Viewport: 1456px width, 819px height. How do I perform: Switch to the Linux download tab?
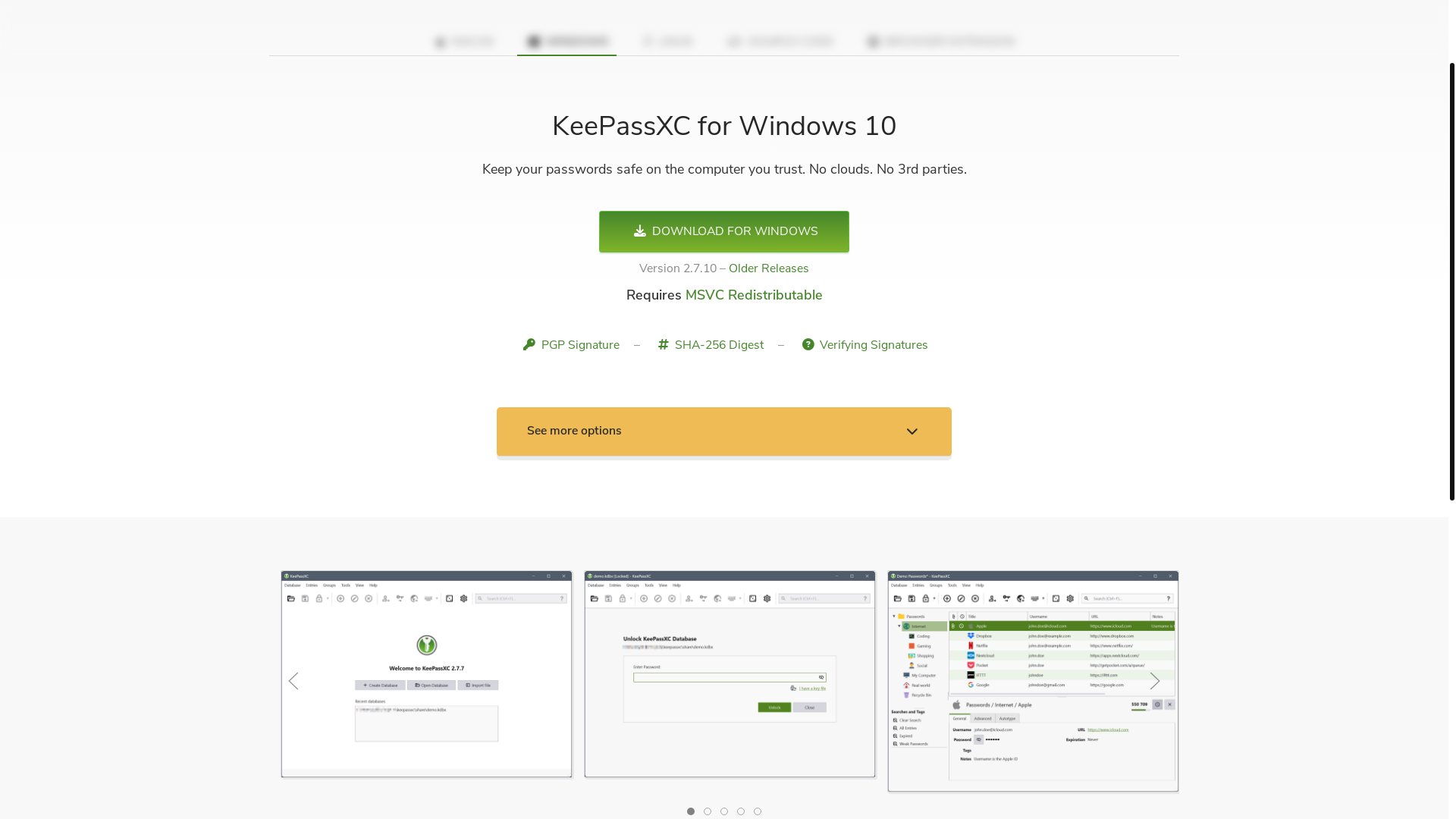668,42
